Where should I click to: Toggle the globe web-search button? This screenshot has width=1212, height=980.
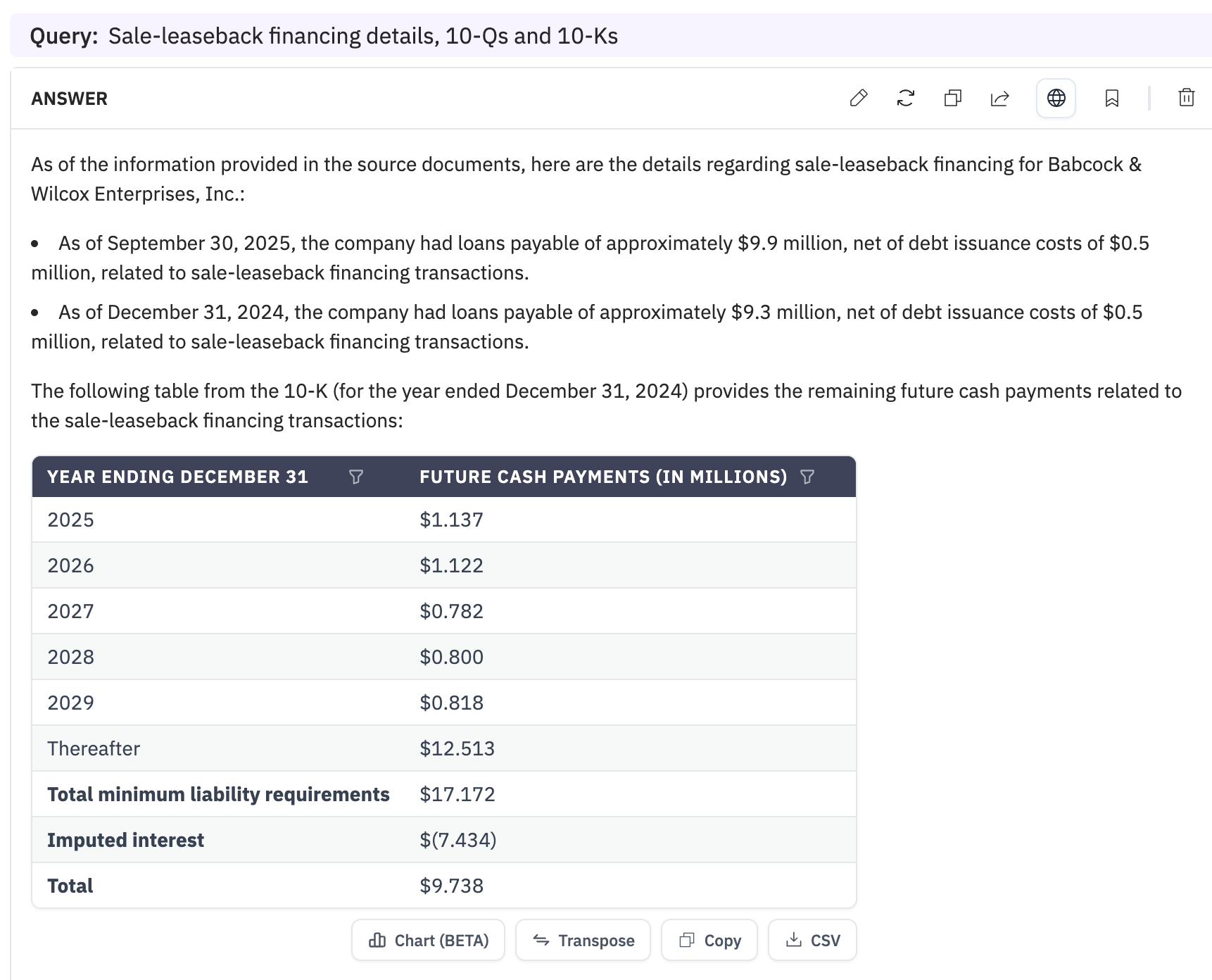pos(1056,98)
